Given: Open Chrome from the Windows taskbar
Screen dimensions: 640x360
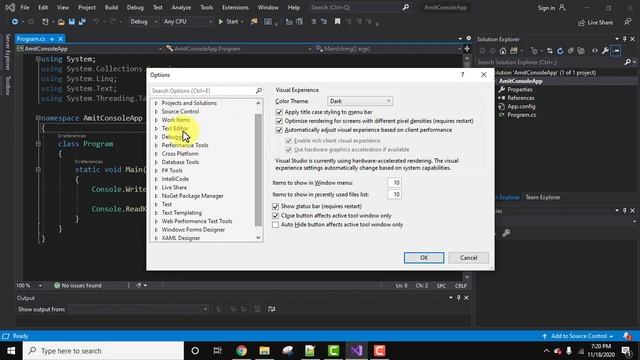Looking at the screenshot, I should pyautogui.click(x=241, y=351).
